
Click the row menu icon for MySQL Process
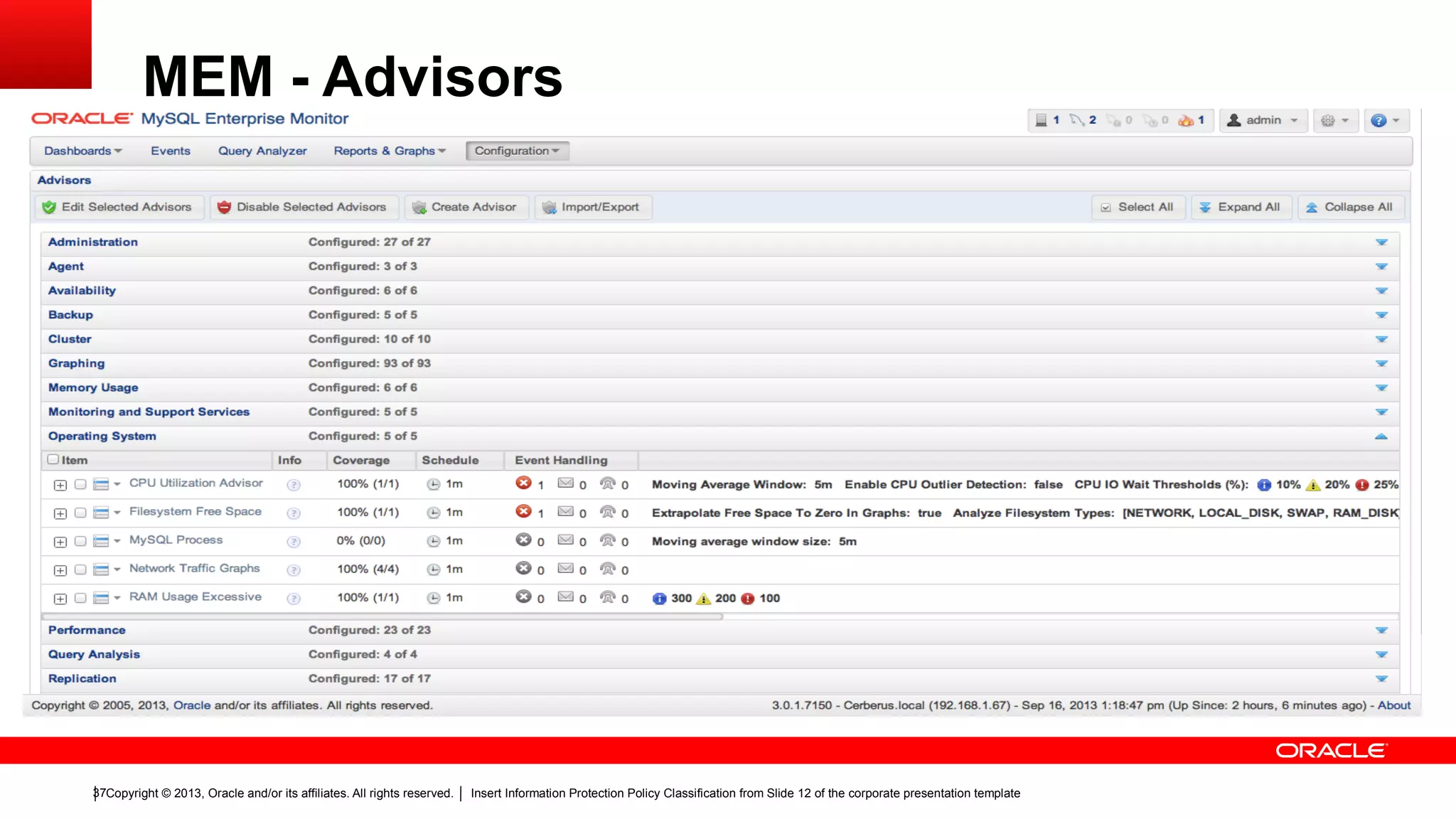click(101, 542)
